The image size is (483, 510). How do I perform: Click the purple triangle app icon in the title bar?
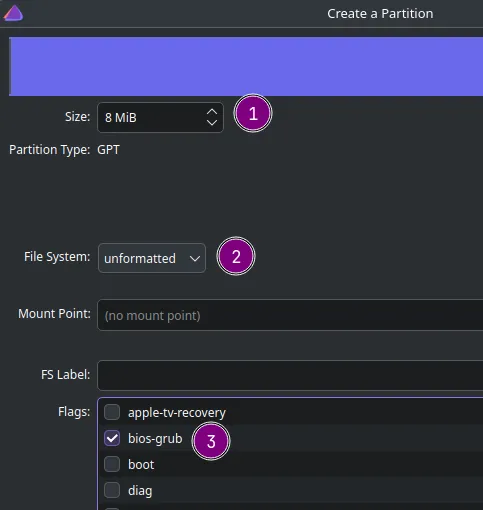click(13, 13)
